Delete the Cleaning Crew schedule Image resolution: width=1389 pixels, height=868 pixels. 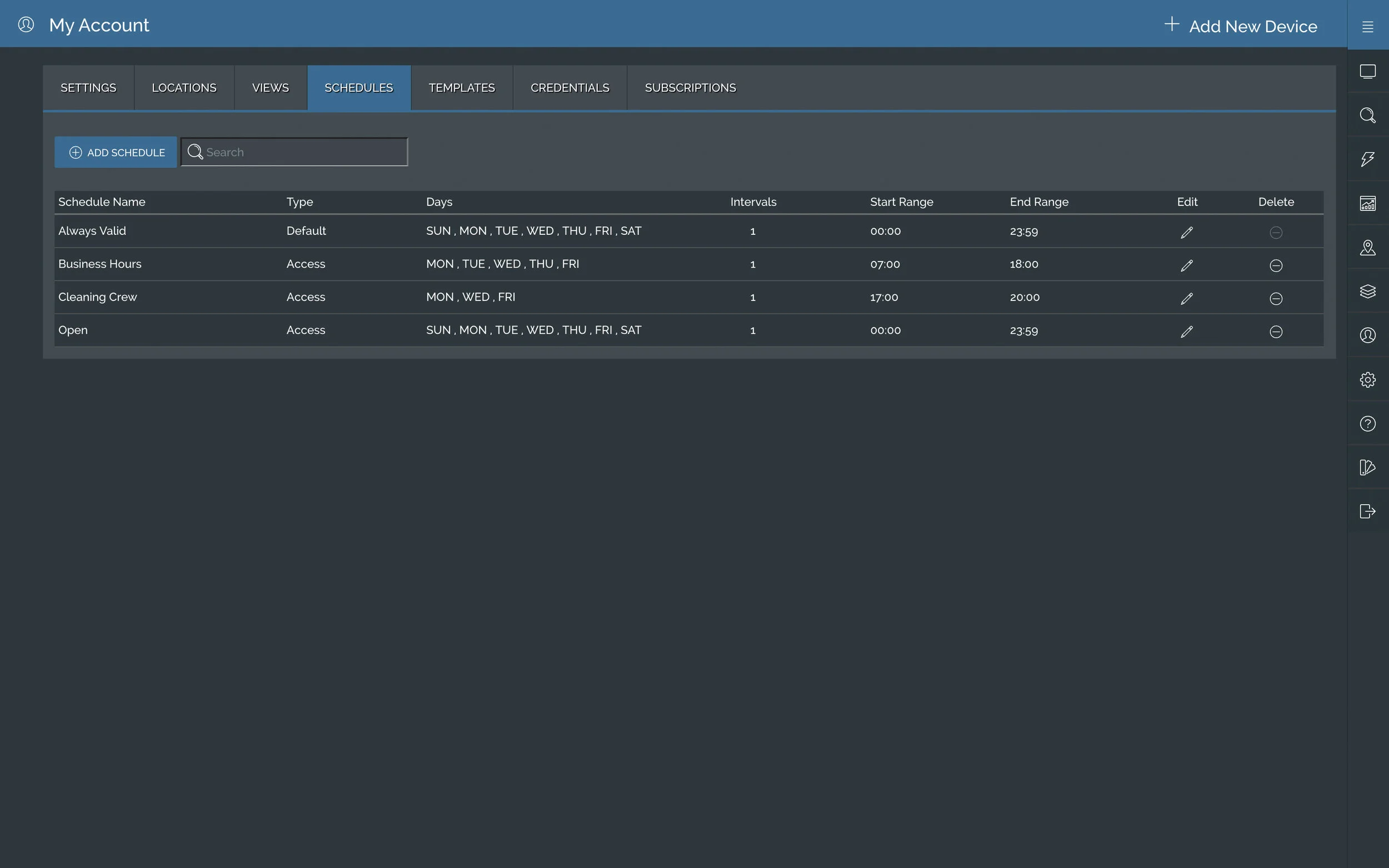pyautogui.click(x=1276, y=298)
